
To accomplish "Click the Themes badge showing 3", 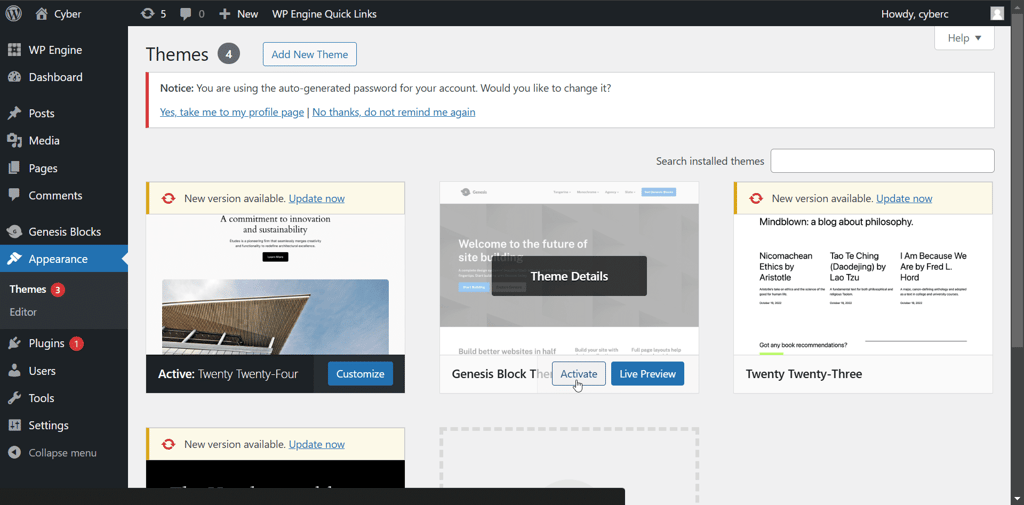I will (x=58, y=289).
